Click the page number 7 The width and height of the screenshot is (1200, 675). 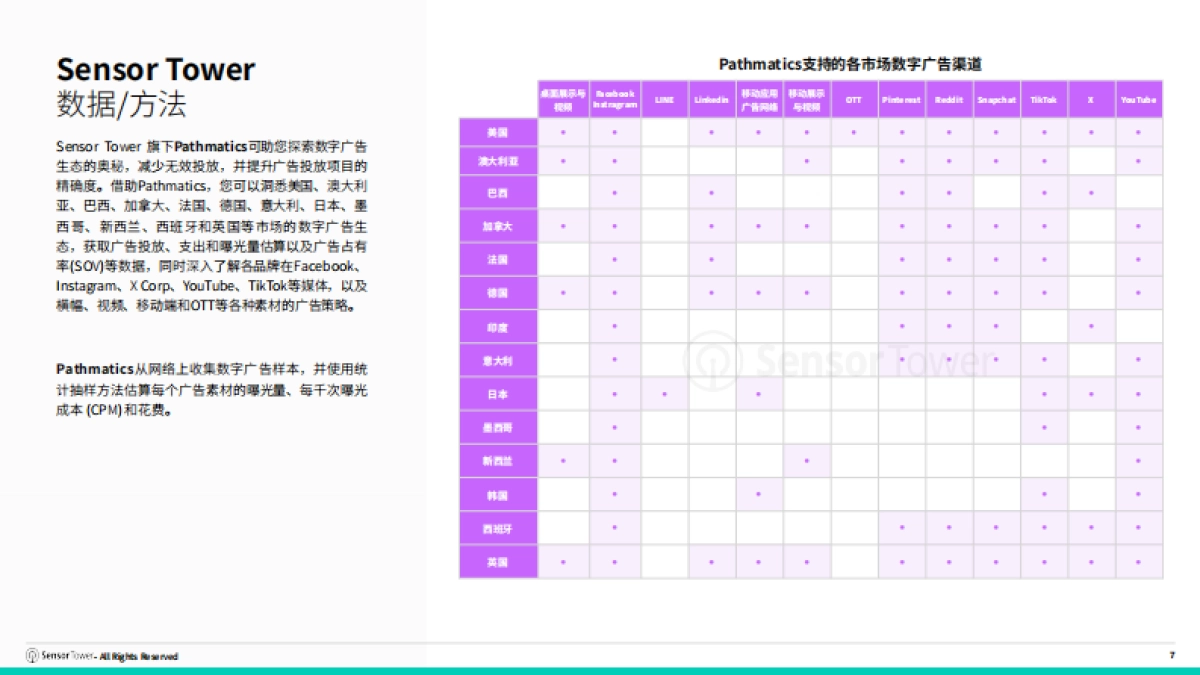pyautogui.click(x=1172, y=655)
